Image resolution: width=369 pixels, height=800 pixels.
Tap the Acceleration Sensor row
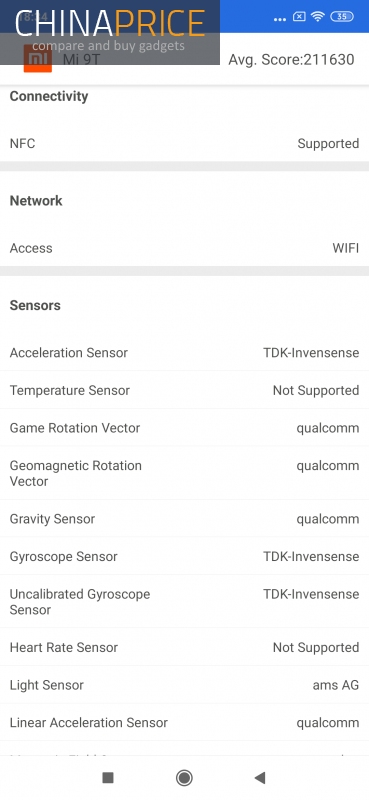tap(184, 353)
